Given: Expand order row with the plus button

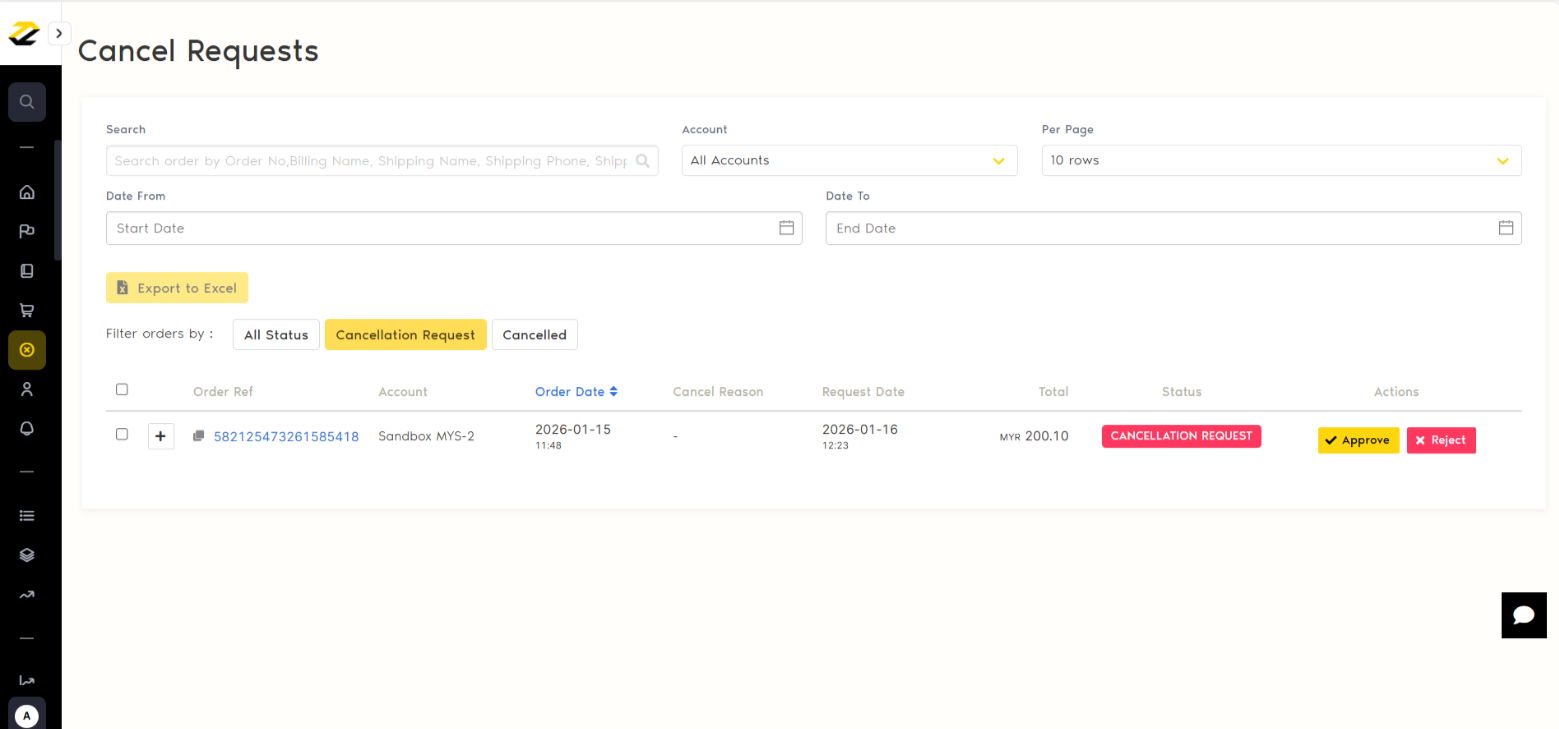Looking at the screenshot, I should (x=160, y=436).
